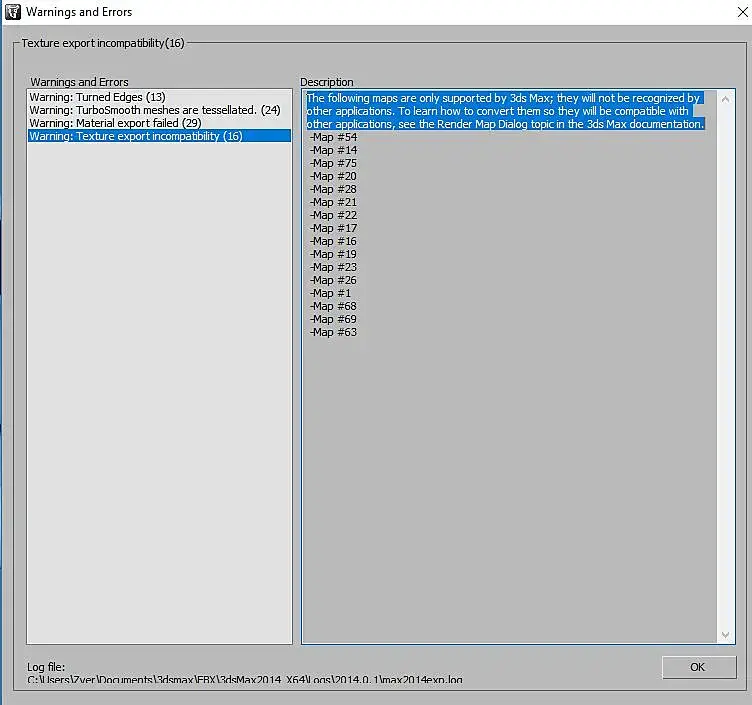The image size is (752, 705).
Task: Click the -Map #54 entry
Action: click(x=333, y=137)
